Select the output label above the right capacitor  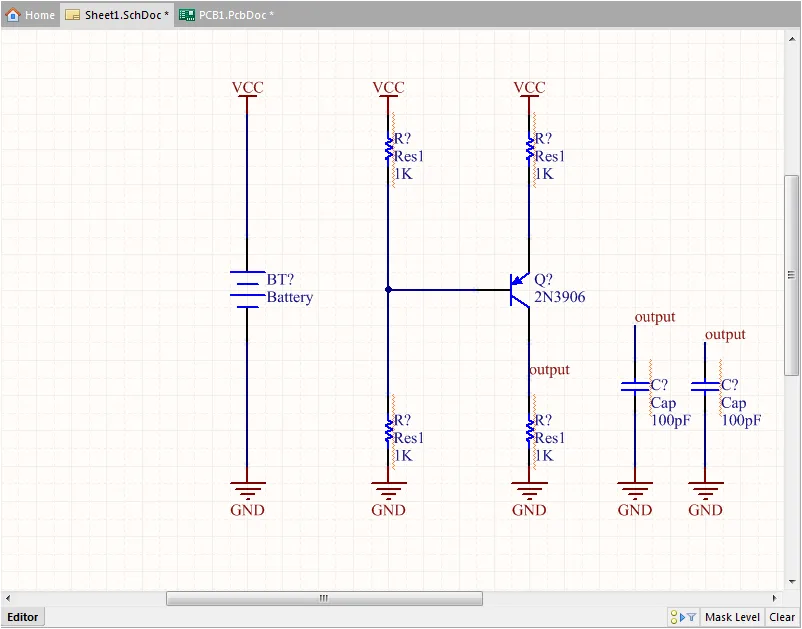click(725, 334)
